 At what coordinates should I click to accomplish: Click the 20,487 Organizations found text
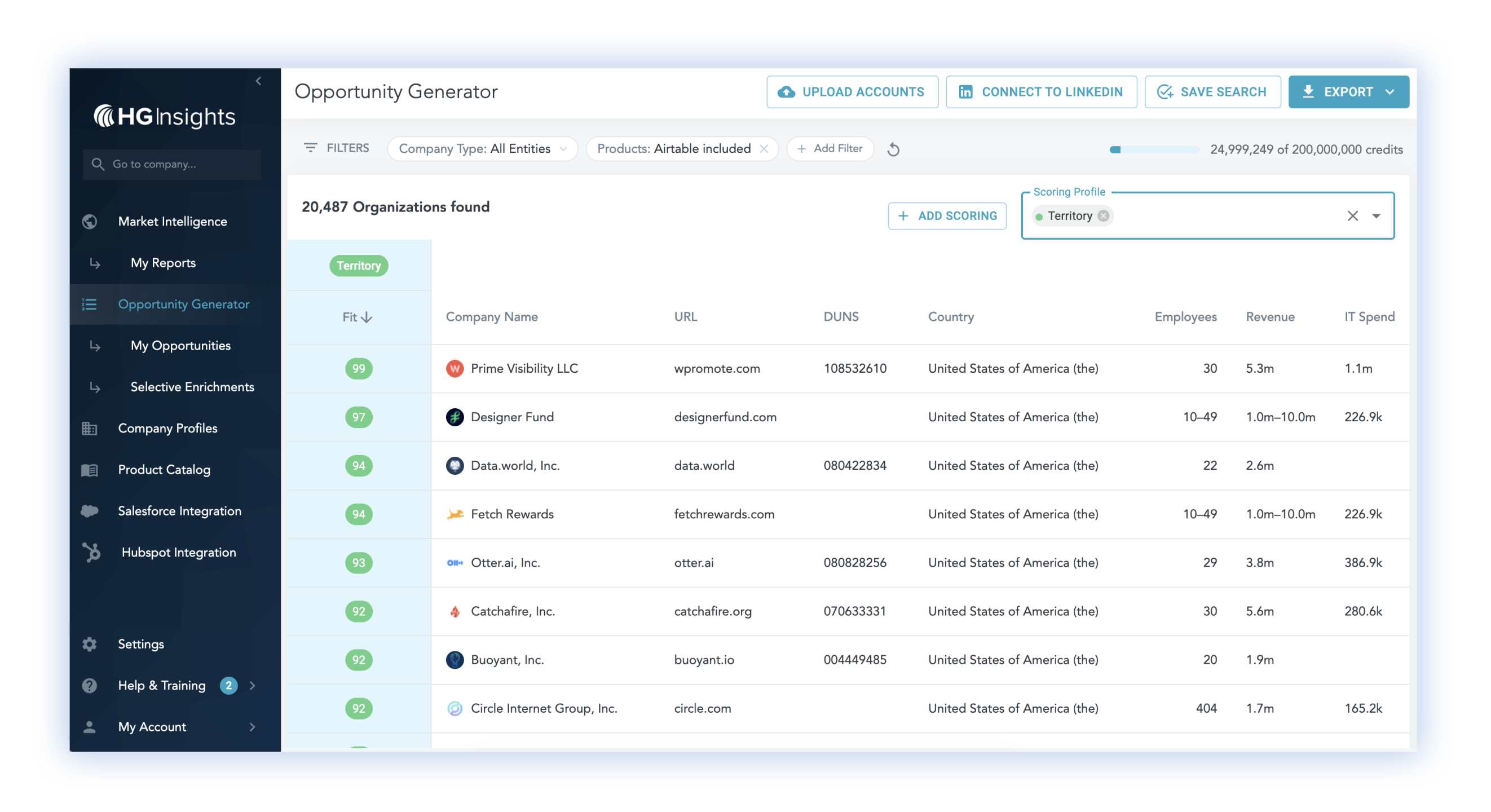395,207
